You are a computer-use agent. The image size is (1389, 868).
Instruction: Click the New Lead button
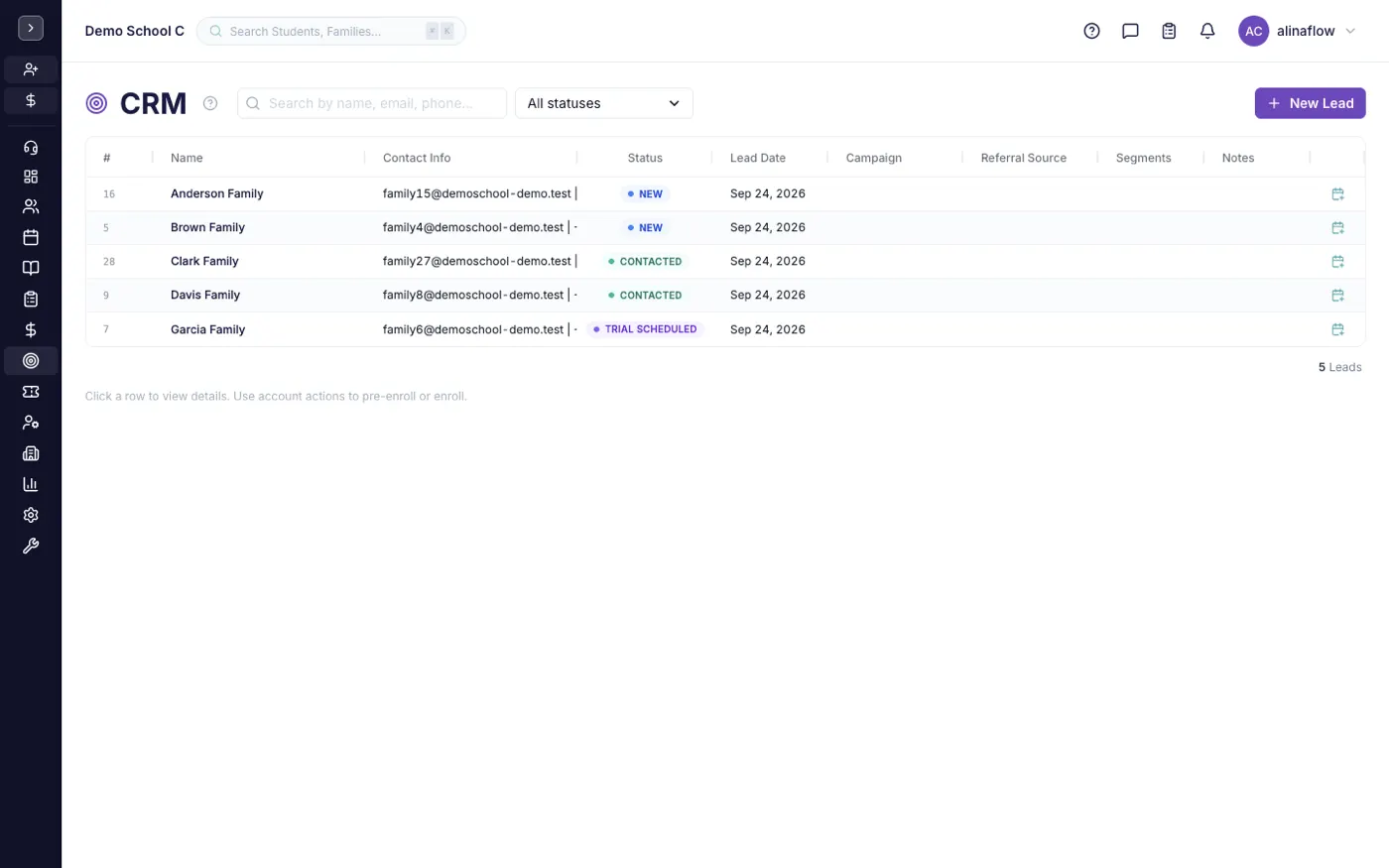[x=1310, y=103]
